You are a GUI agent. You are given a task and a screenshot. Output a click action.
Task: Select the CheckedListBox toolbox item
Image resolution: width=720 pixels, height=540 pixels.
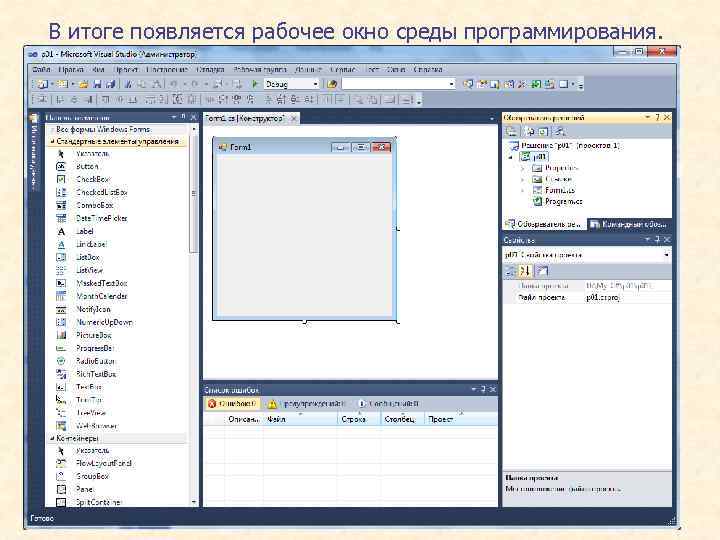pyautogui.click(x=101, y=192)
